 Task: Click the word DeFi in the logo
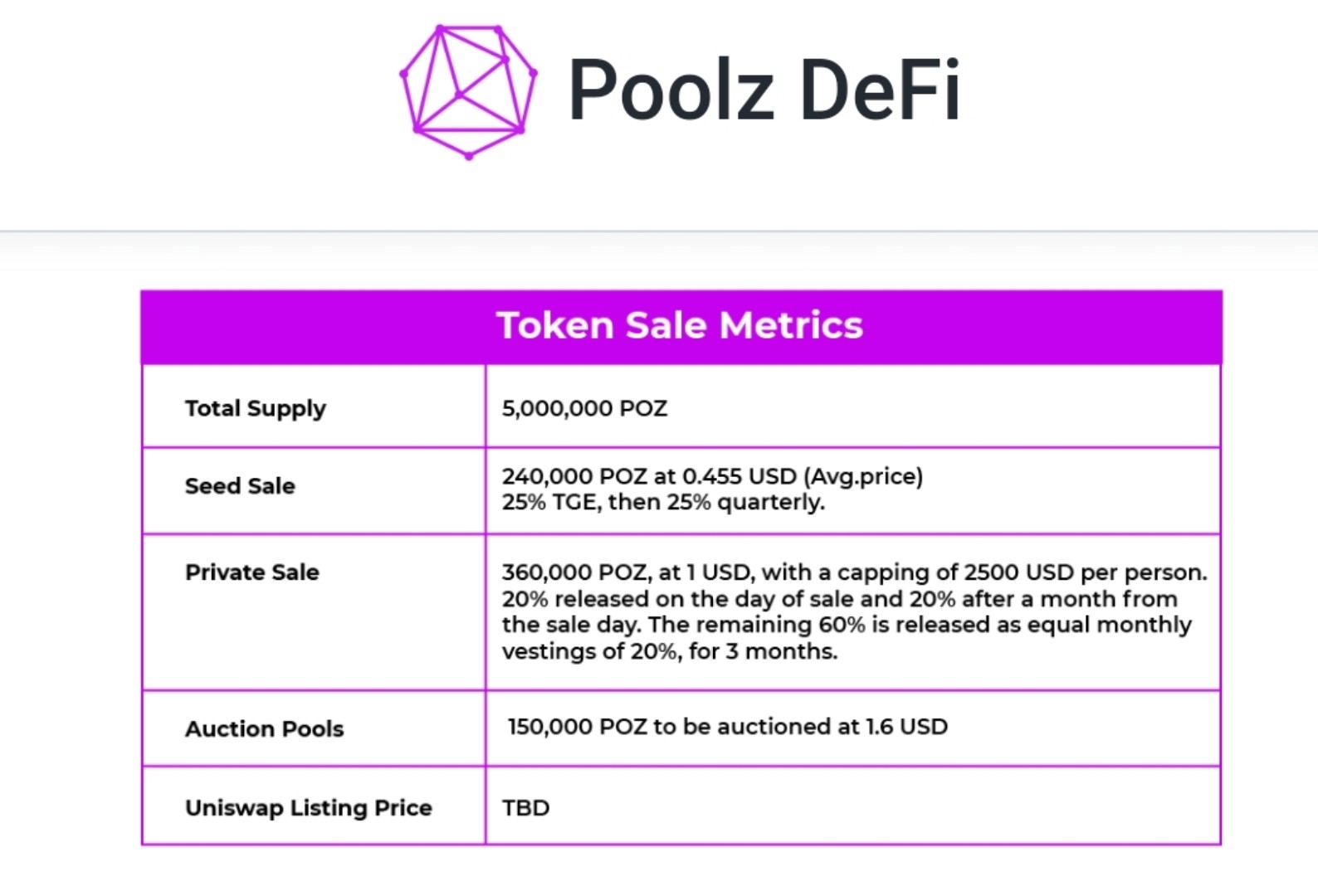pyautogui.click(x=881, y=90)
